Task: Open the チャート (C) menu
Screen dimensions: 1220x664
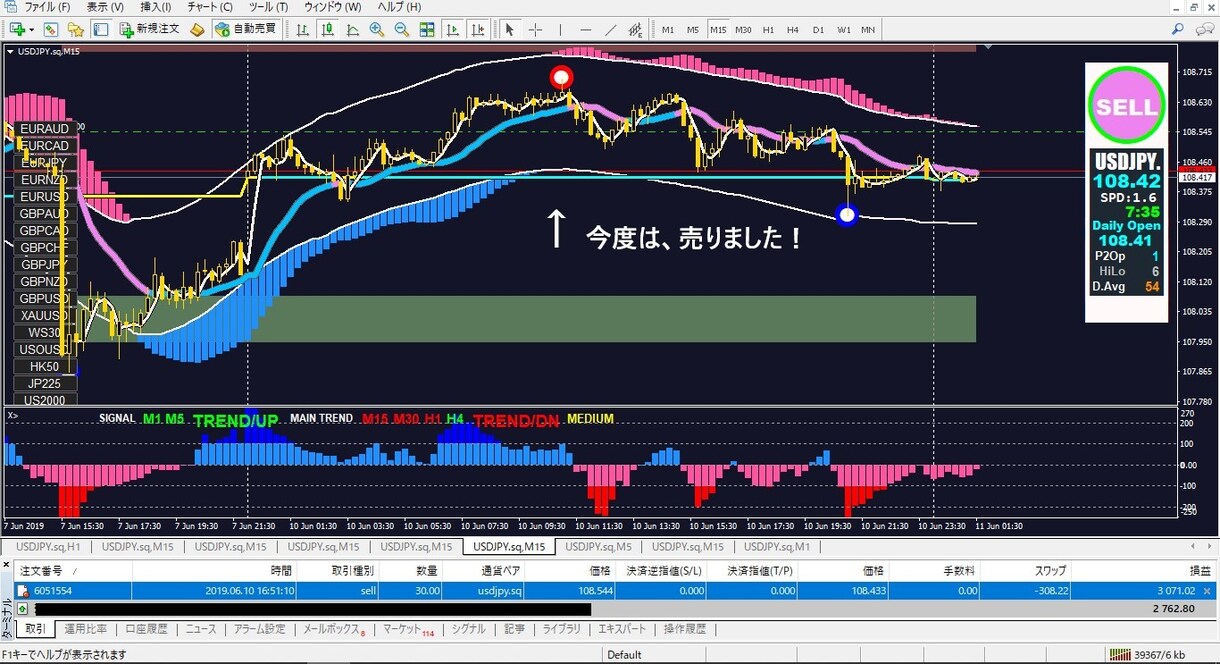Action: click(x=210, y=7)
